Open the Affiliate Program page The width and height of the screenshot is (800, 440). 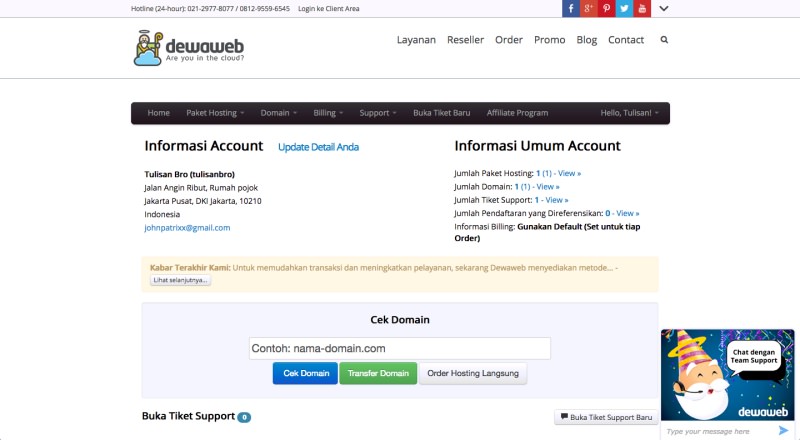(x=517, y=113)
